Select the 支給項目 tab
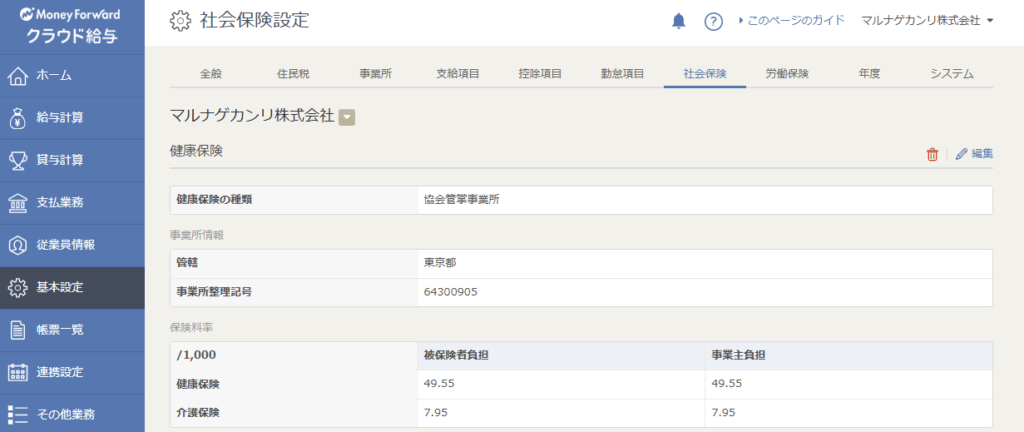1024x432 pixels. 457,74
